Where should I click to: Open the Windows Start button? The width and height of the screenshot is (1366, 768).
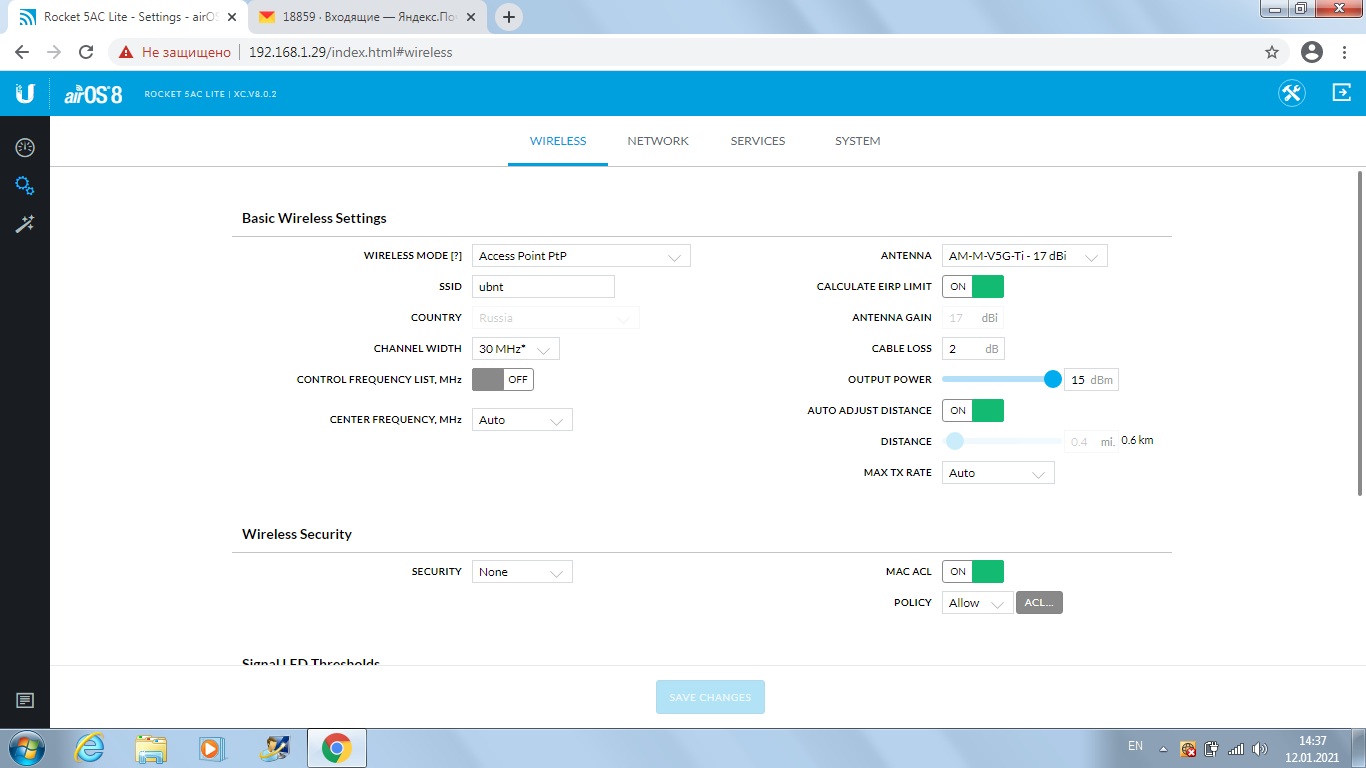tap(27, 748)
